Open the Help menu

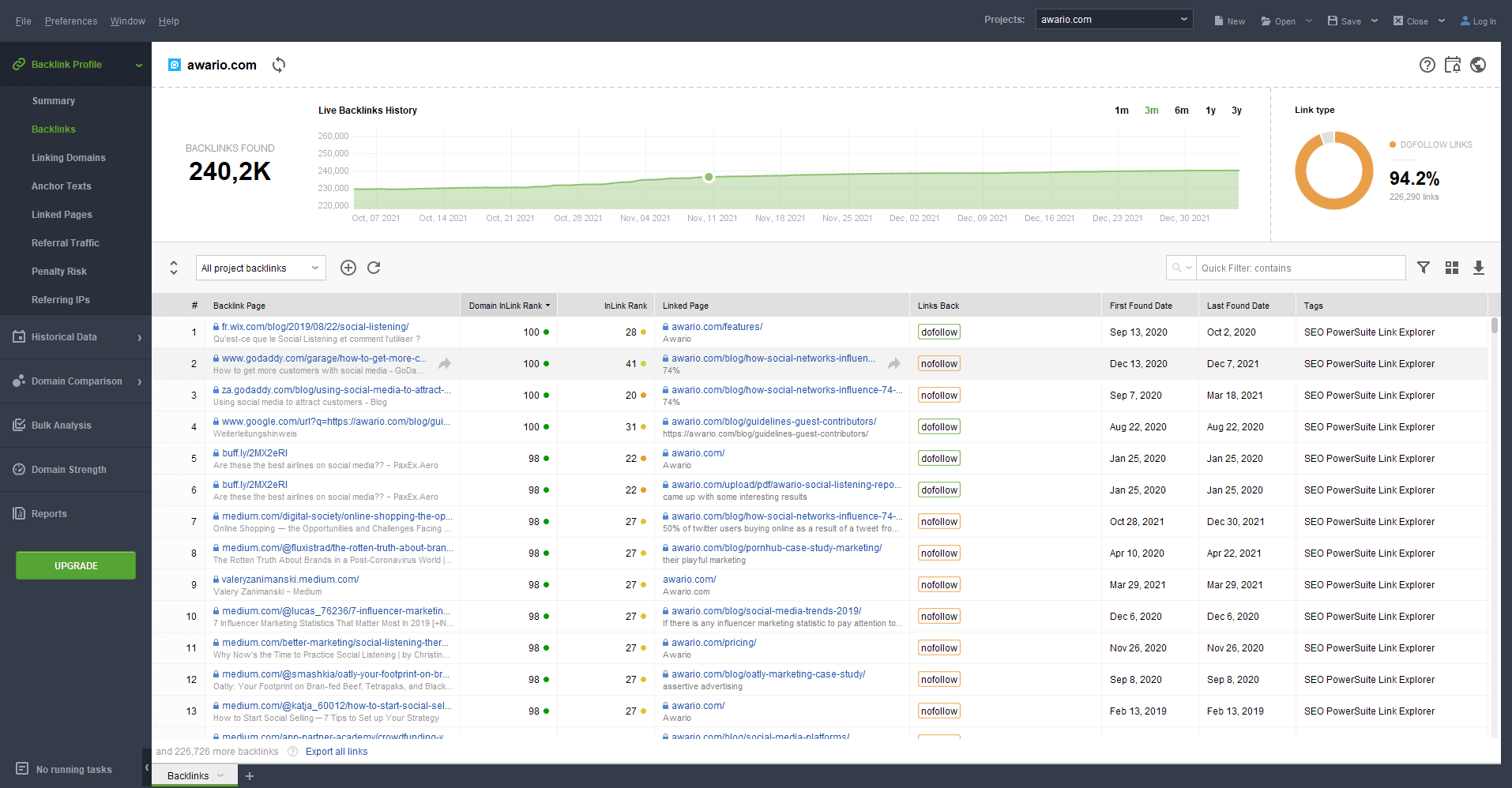pyautogui.click(x=169, y=21)
